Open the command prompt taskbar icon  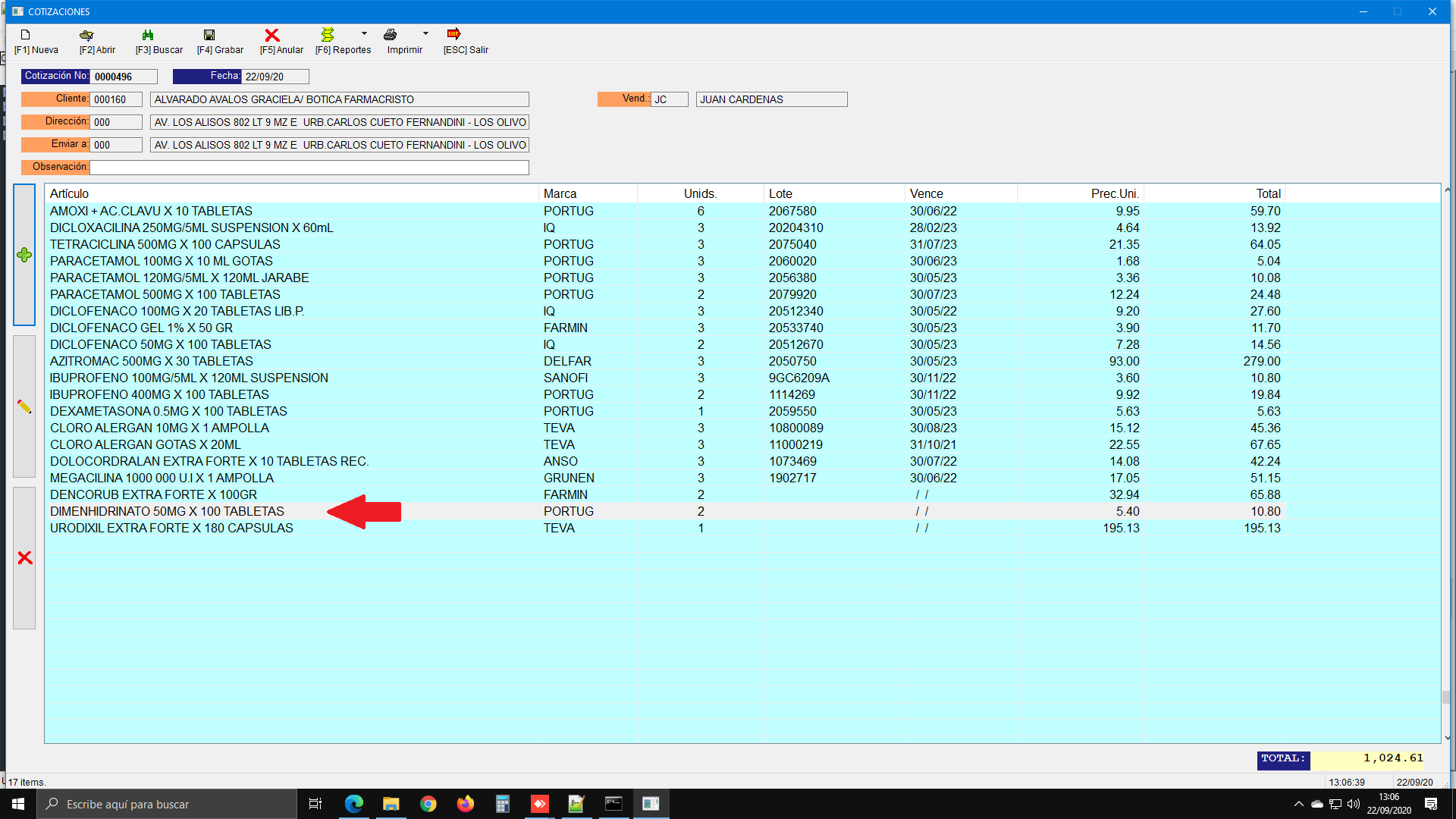point(613,804)
